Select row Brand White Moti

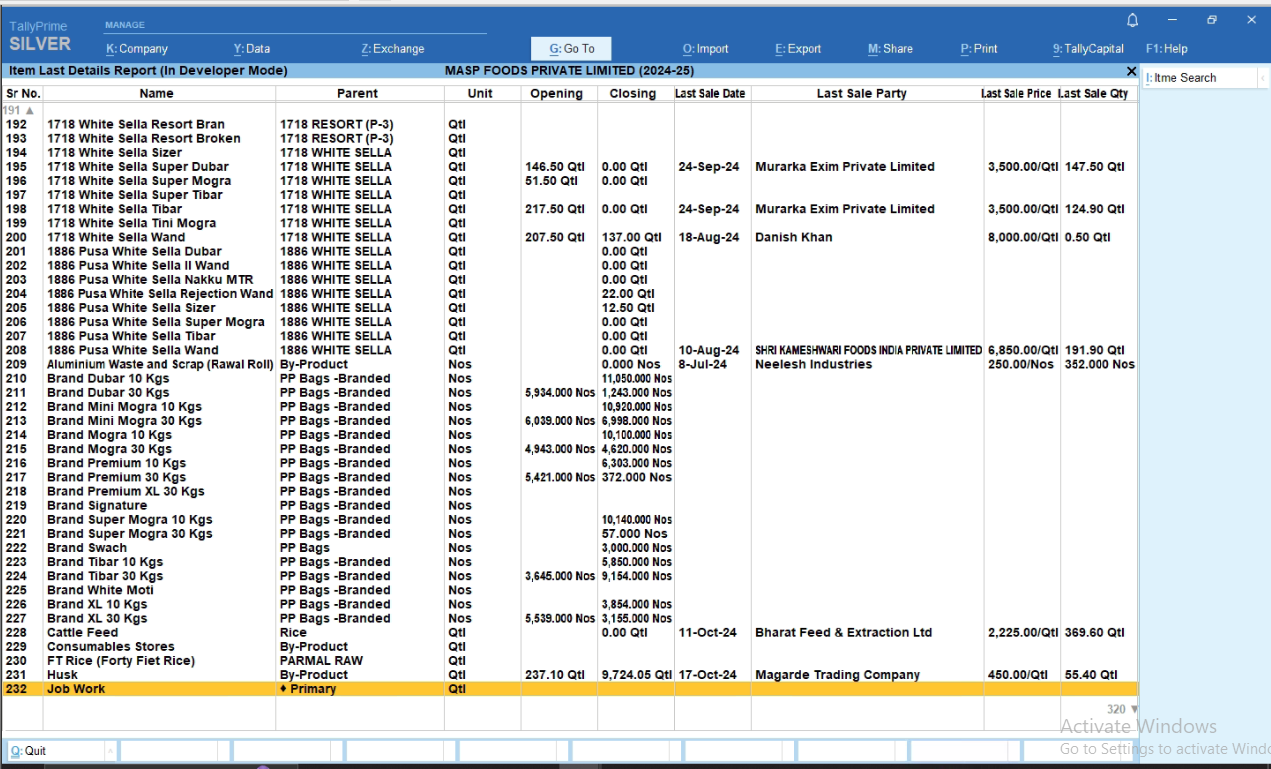click(570, 590)
